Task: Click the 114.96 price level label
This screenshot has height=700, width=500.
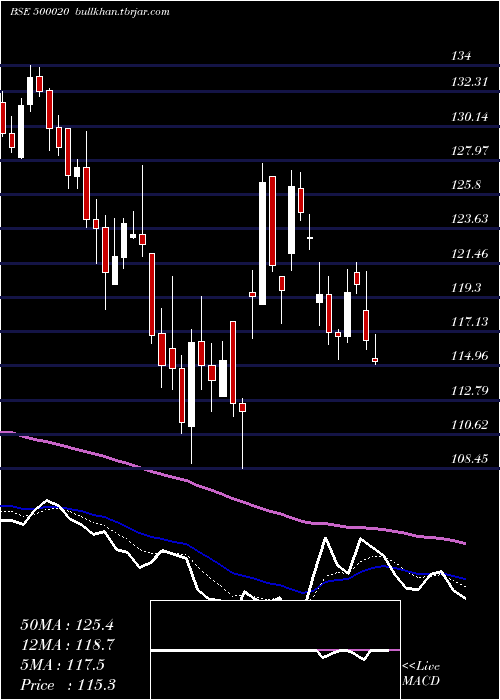Action: coord(470,356)
